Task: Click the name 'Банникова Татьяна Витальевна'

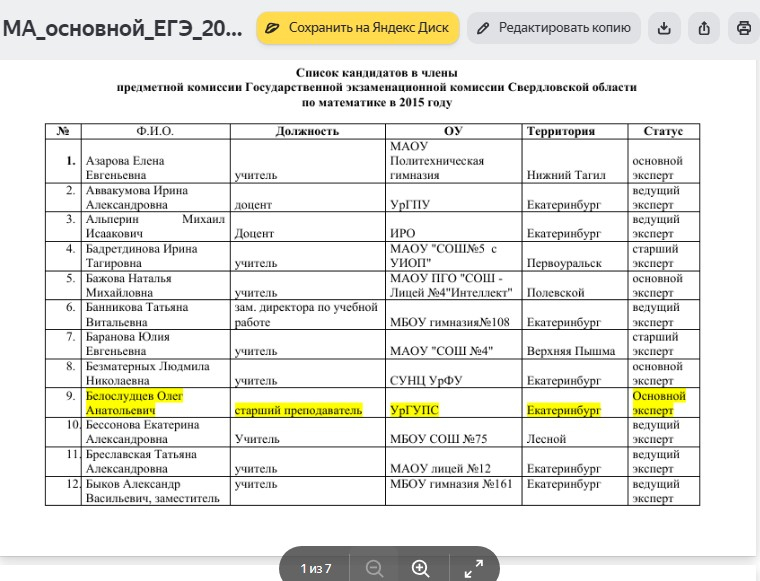Action: point(137,314)
